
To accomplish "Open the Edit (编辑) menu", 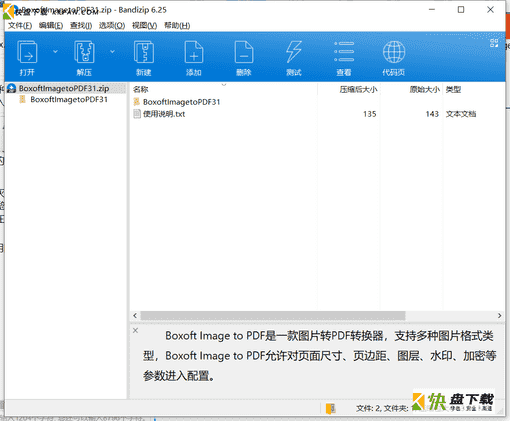I will 51,26.
